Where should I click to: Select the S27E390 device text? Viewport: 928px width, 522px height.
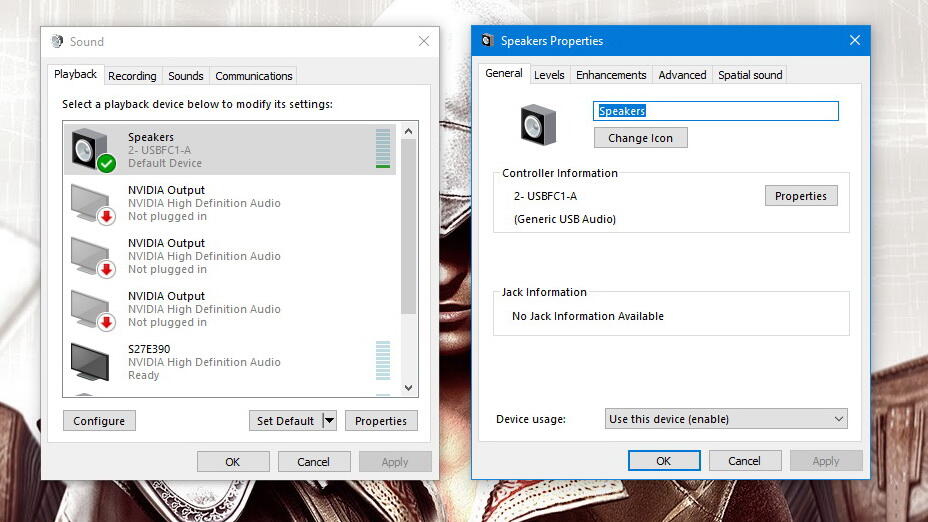click(x=149, y=349)
